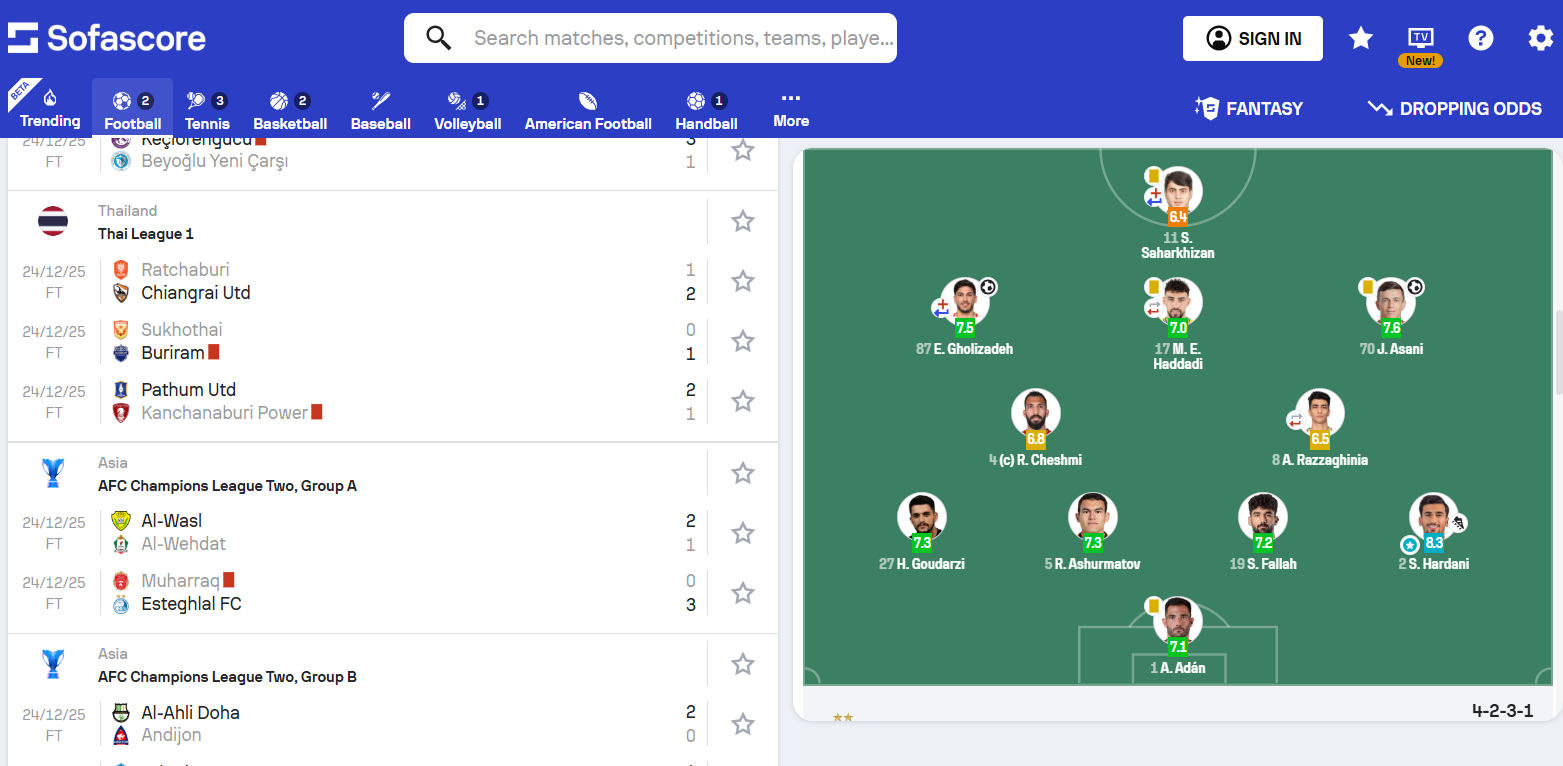
Task: Click the search matches input field
Action: pyautogui.click(x=650, y=37)
